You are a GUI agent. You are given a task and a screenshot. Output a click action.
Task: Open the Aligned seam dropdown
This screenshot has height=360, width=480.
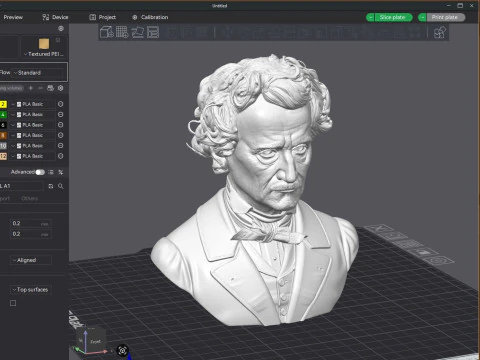[x=31, y=260]
